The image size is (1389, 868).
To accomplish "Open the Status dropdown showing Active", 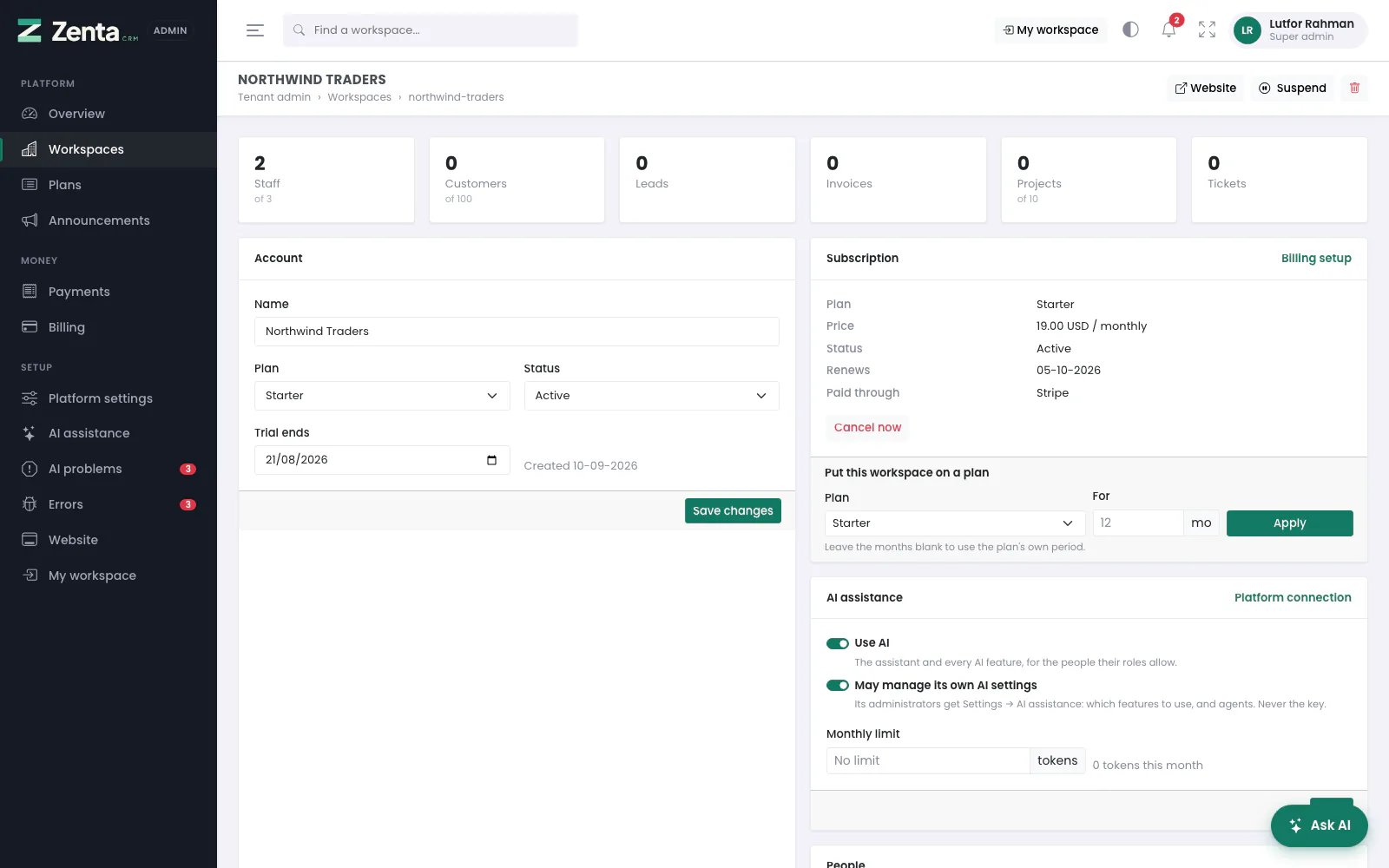I will pos(651,396).
